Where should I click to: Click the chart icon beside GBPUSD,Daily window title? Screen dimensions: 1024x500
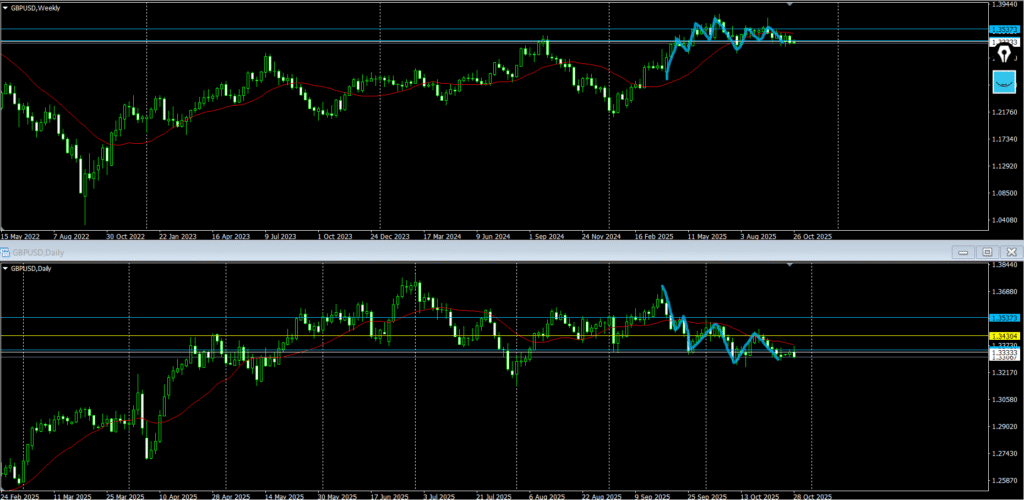5,252
